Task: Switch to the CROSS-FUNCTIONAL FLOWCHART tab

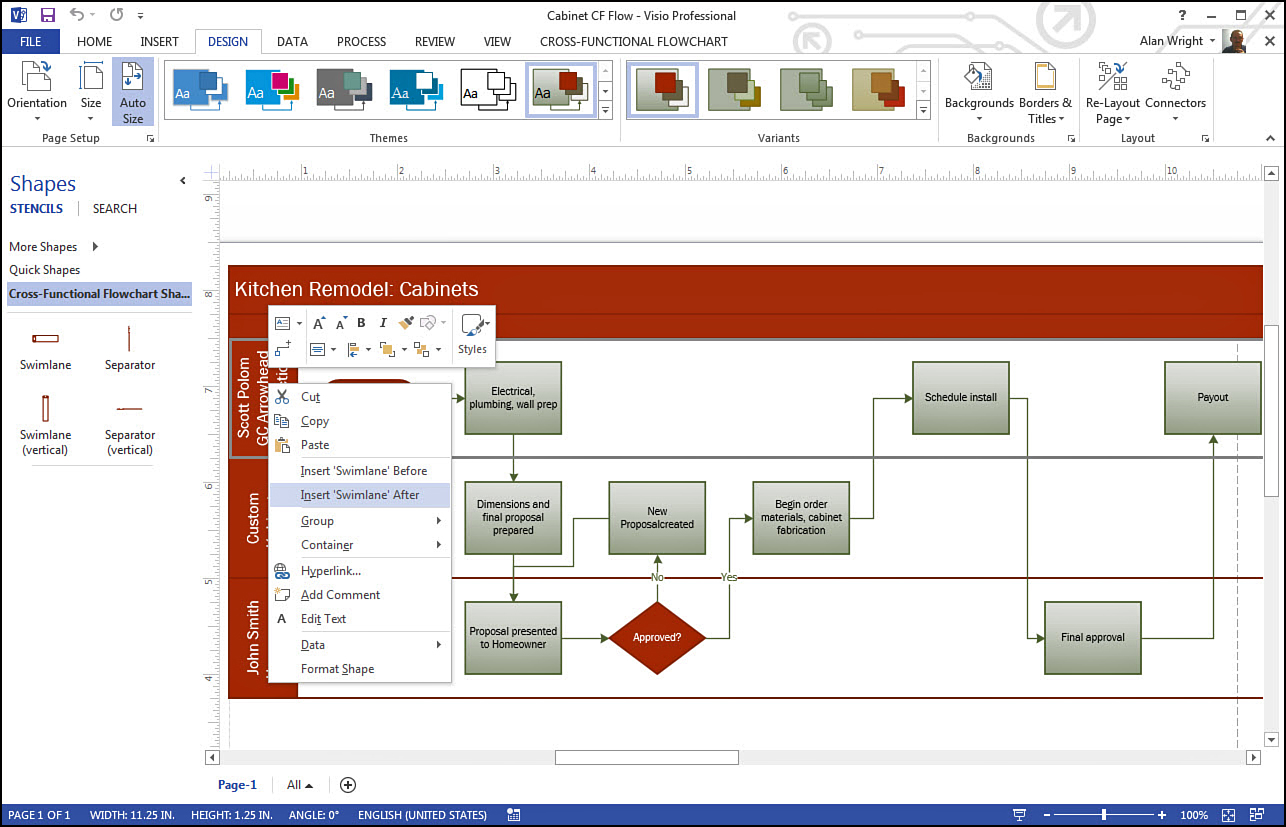Action: click(634, 41)
